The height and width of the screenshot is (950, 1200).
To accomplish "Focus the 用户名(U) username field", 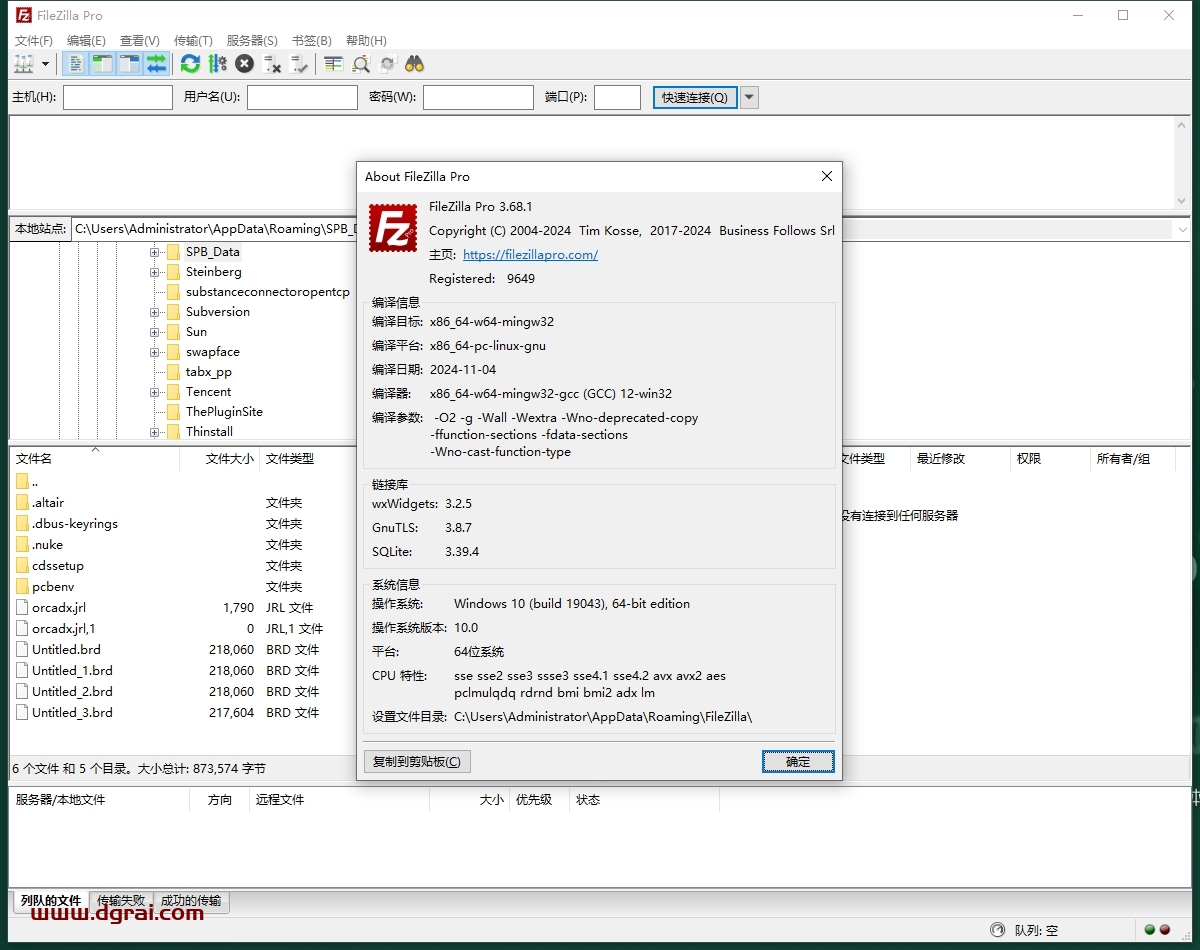I will coord(302,97).
